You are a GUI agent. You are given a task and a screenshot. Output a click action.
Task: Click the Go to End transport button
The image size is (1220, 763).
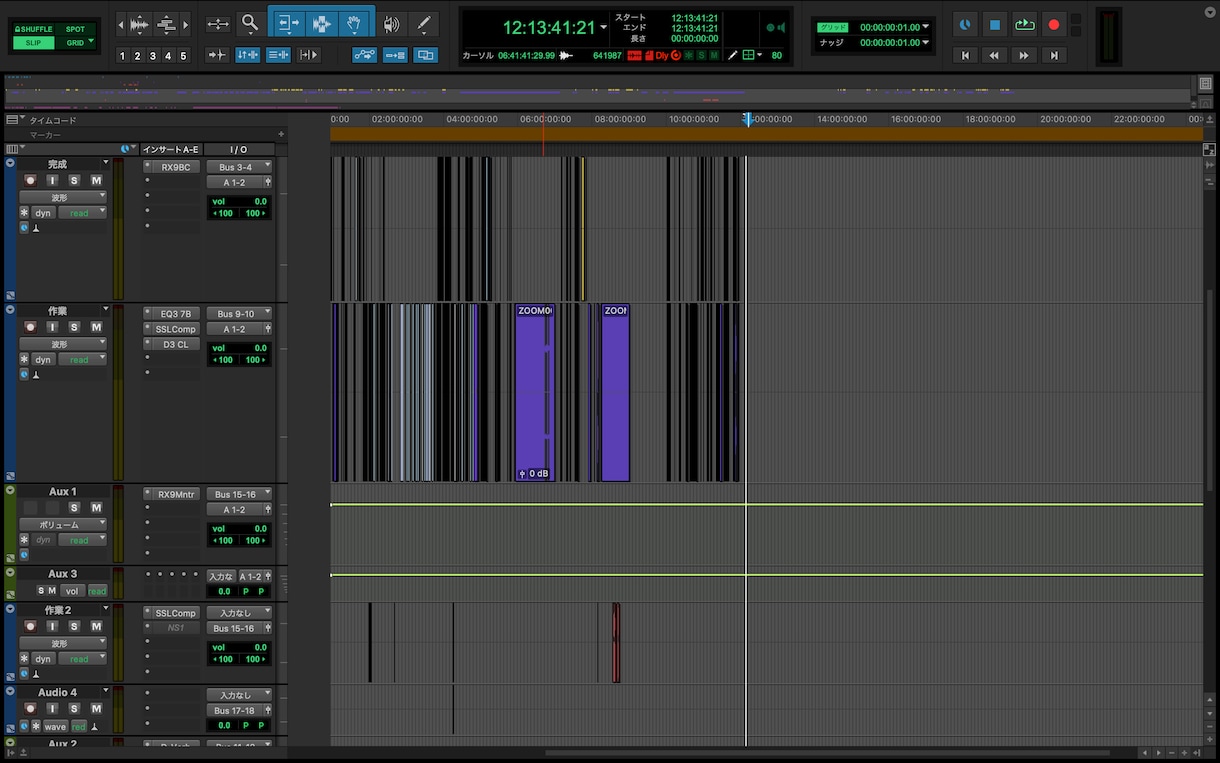pyautogui.click(x=1054, y=56)
